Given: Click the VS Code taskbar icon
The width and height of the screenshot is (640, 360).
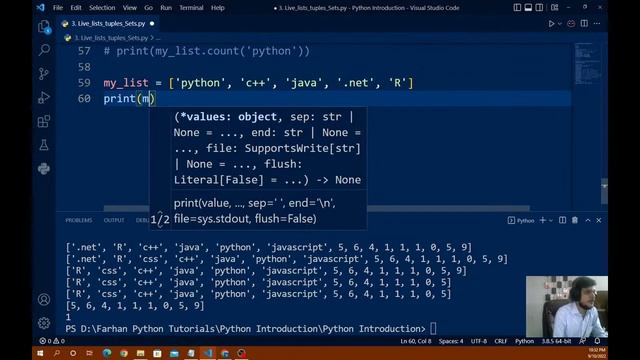Looking at the screenshot, I should point(208,353).
